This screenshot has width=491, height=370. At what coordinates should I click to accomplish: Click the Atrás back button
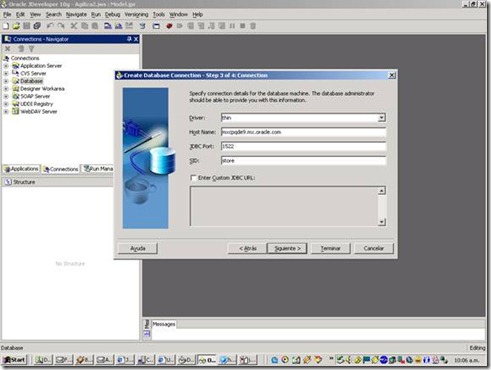point(247,248)
